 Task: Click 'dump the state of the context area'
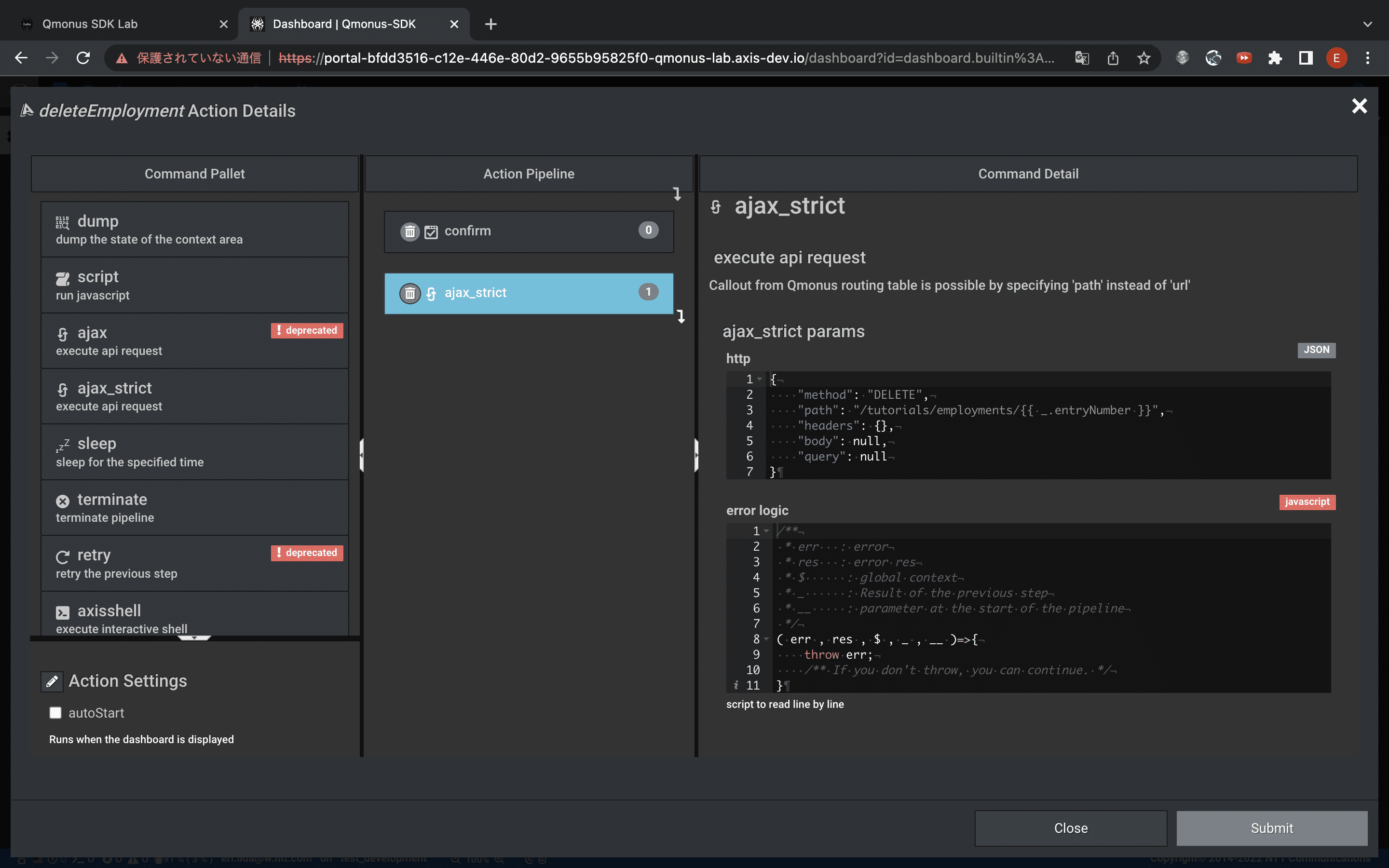click(x=149, y=239)
